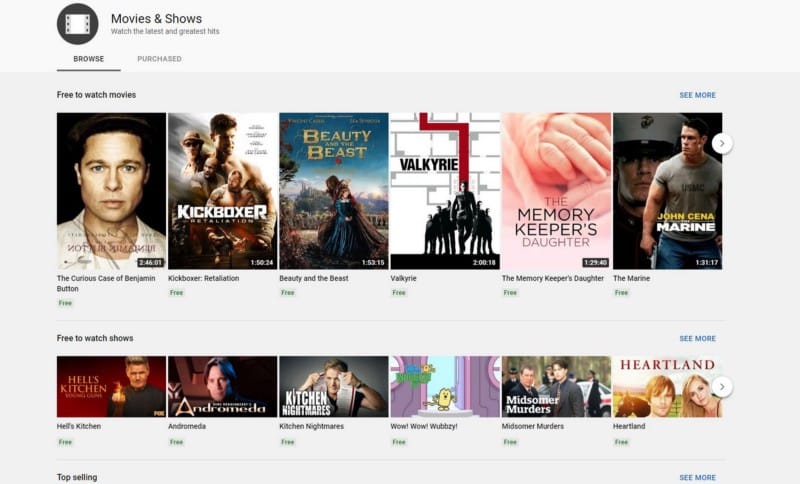800x484 pixels.
Task: Open the Wow! Wow! Wubbzy! thumbnail
Action: pos(445,387)
